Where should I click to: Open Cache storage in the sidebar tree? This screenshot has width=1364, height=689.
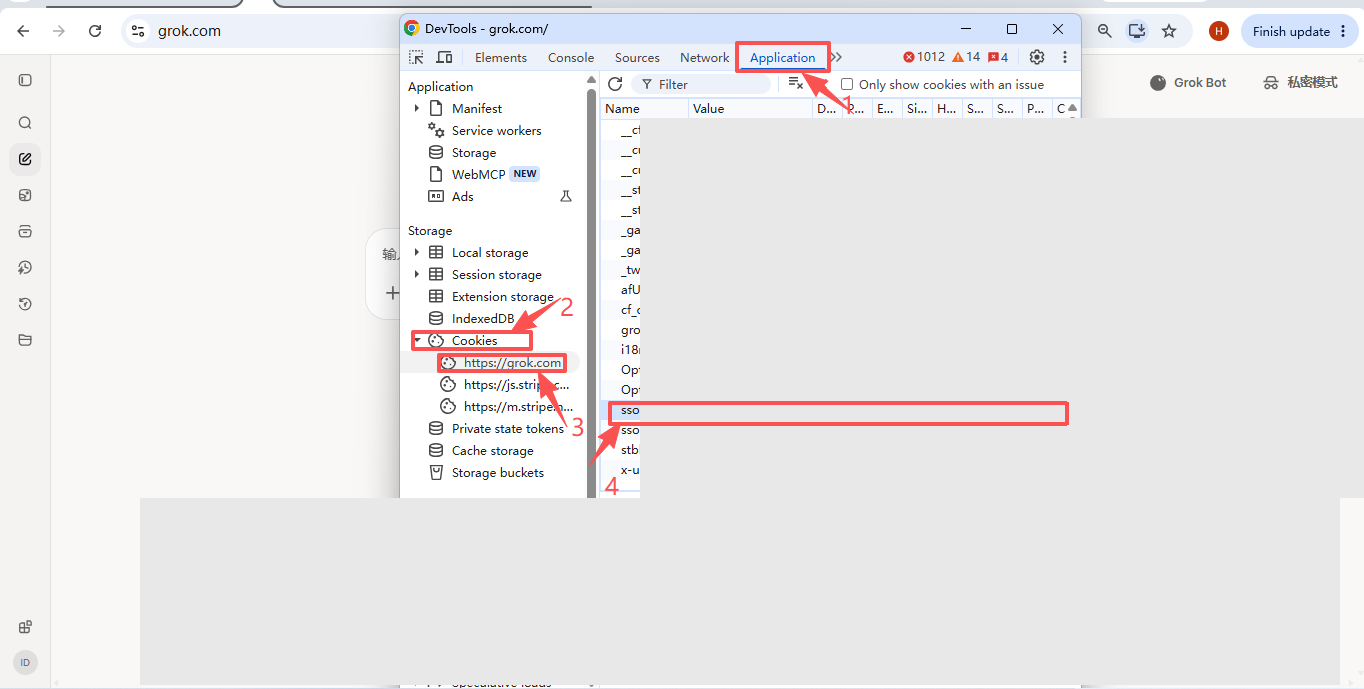pos(492,450)
